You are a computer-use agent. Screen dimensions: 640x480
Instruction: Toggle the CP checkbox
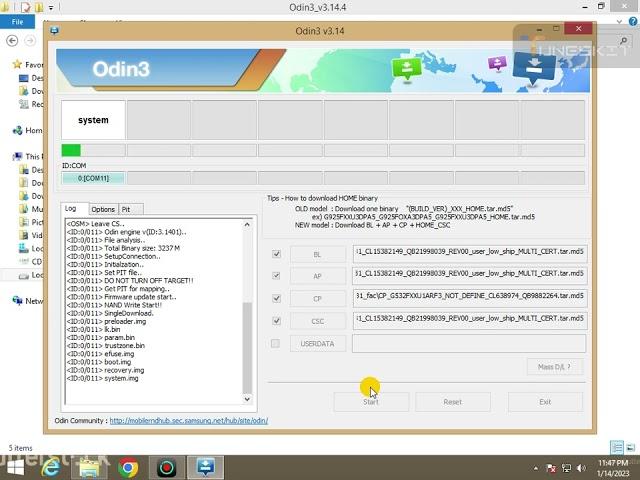(x=276, y=298)
